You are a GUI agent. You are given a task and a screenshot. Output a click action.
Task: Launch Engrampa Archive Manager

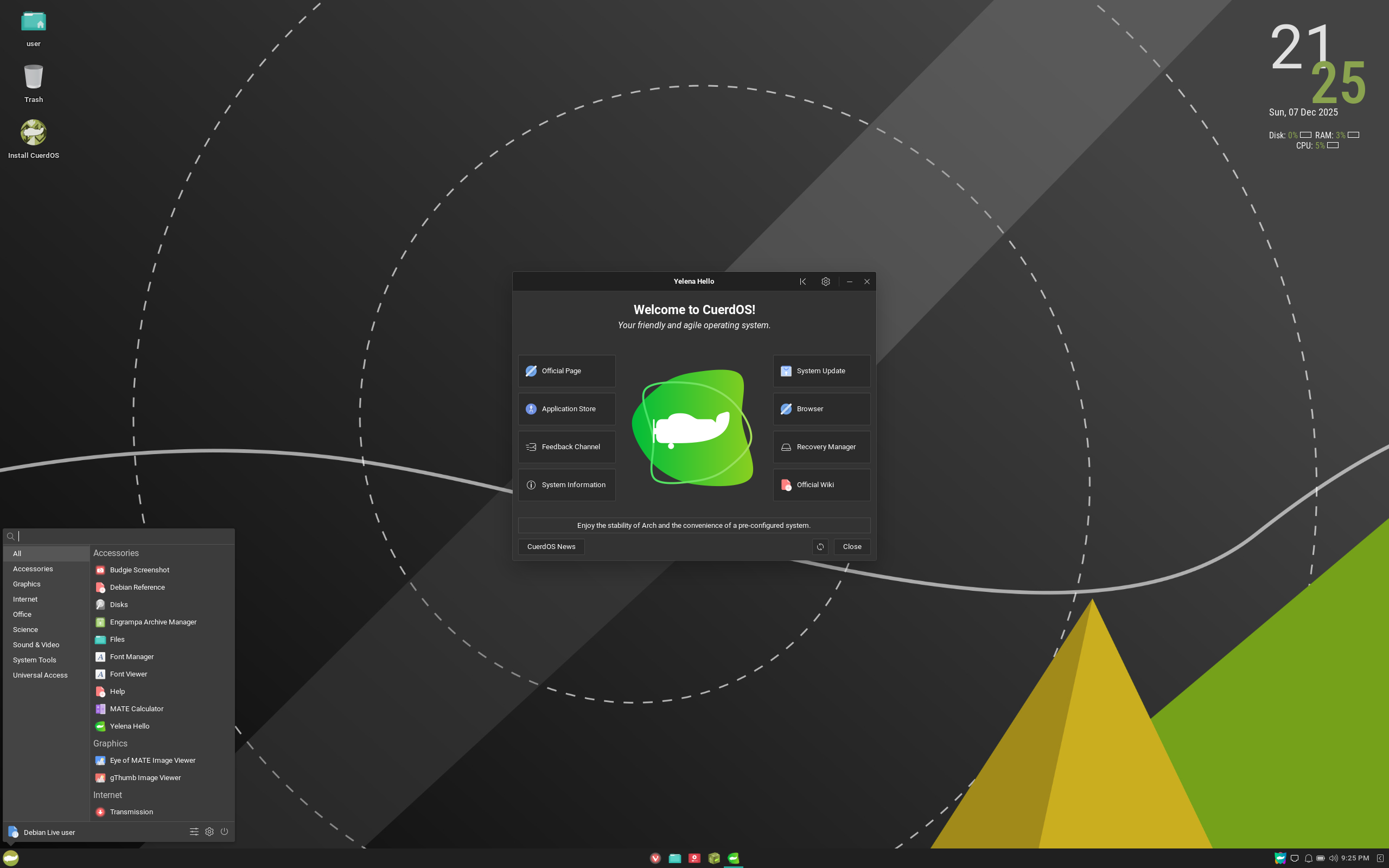click(x=162, y=622)
